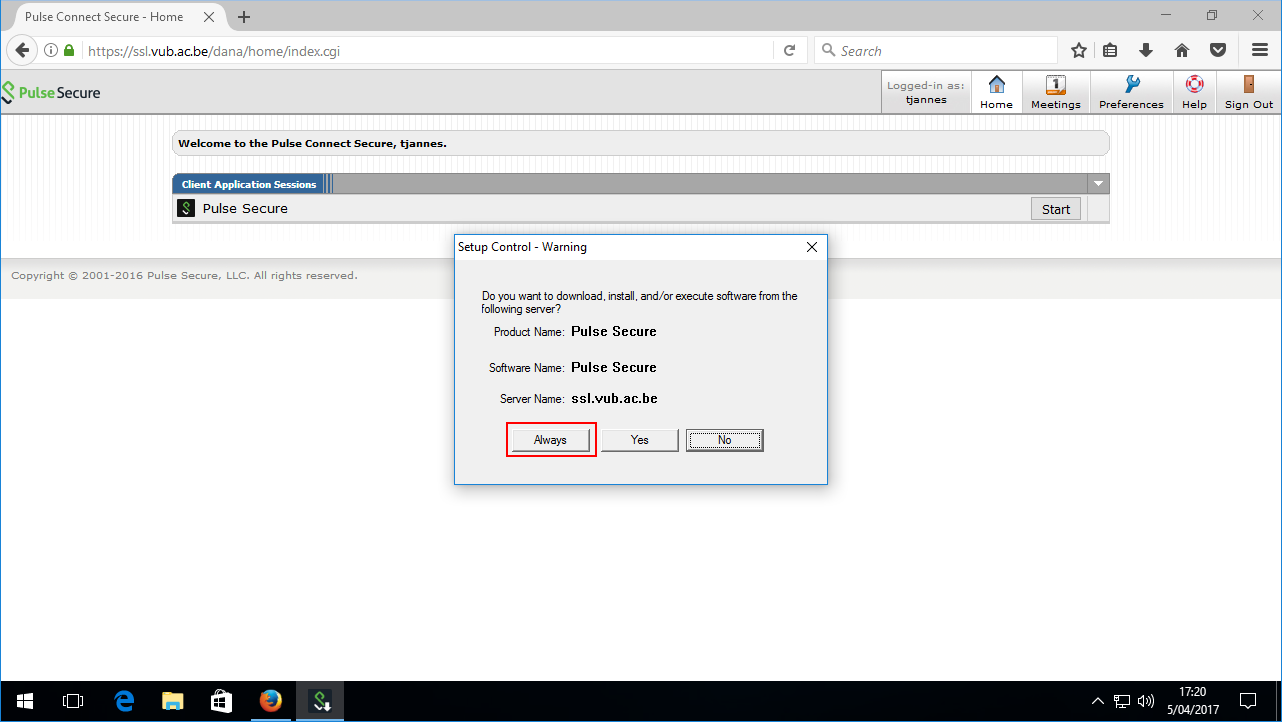Click Sign Out in Pulse toolbar

[1249, 92]
